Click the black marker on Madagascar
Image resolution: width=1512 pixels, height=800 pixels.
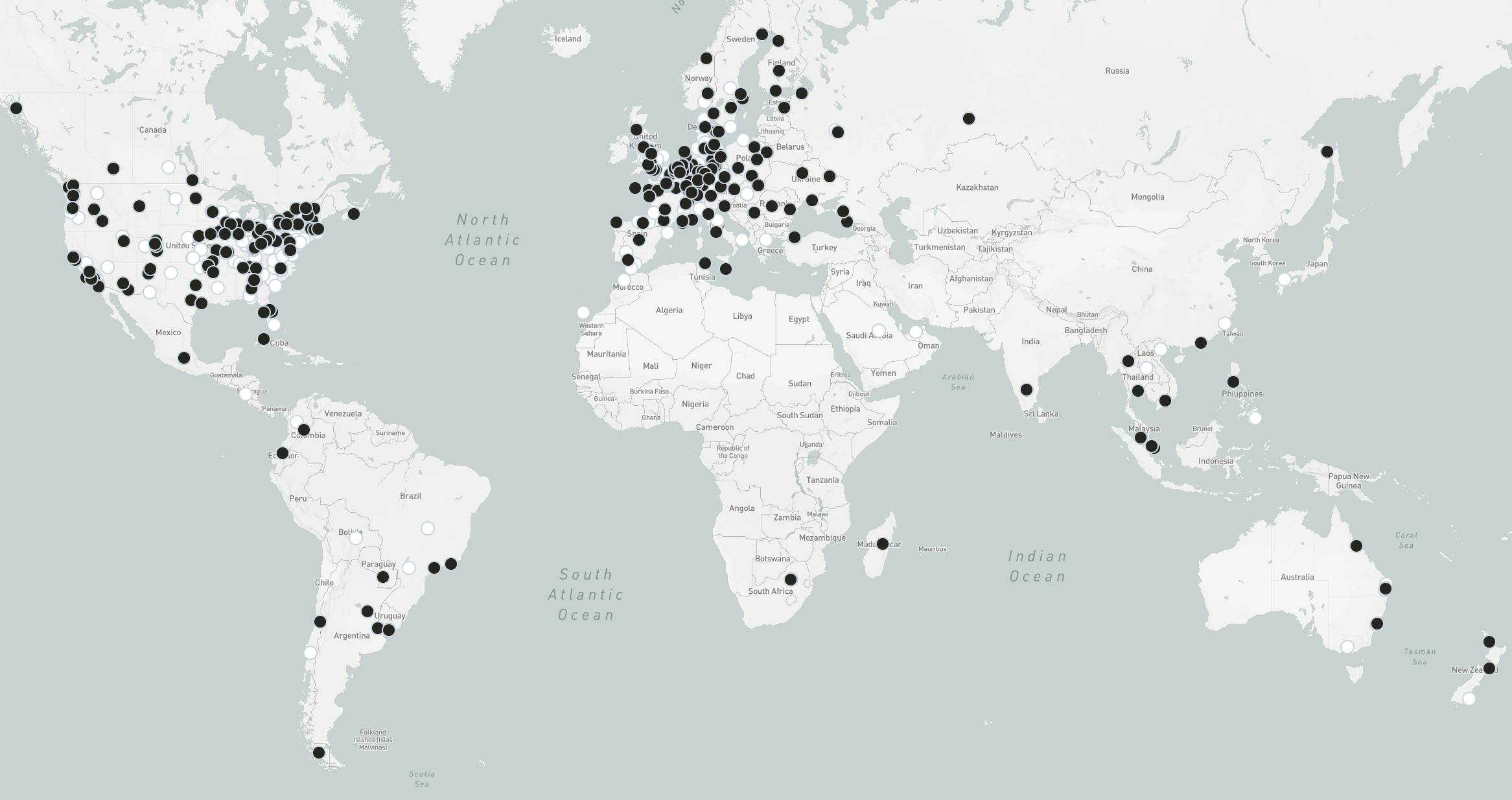point(882,543)
